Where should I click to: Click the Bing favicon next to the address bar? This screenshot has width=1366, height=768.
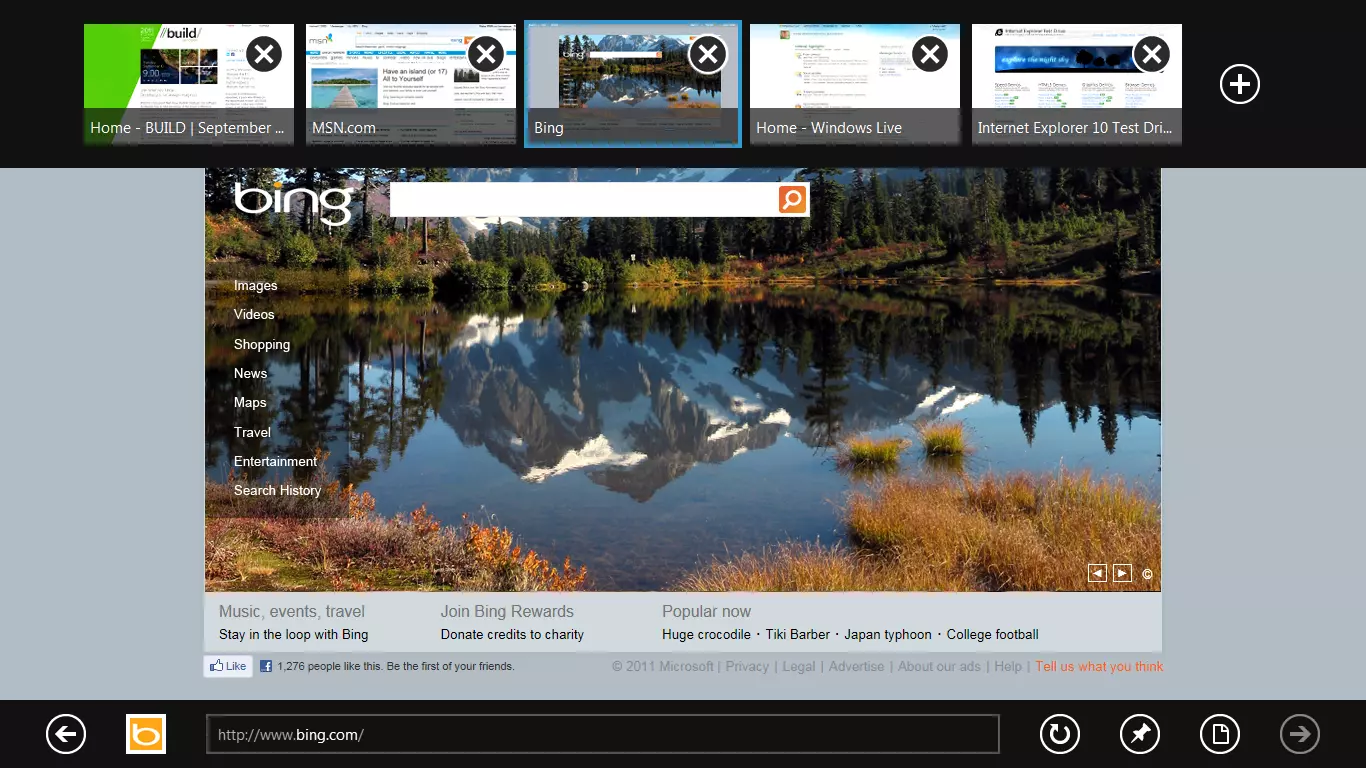[145, 733]
